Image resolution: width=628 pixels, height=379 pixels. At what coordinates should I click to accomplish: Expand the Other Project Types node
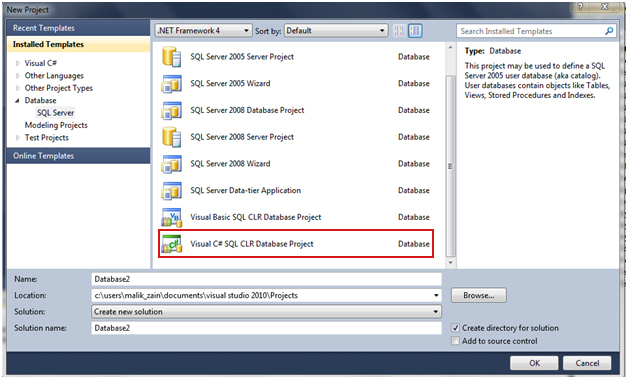[18, 88]
